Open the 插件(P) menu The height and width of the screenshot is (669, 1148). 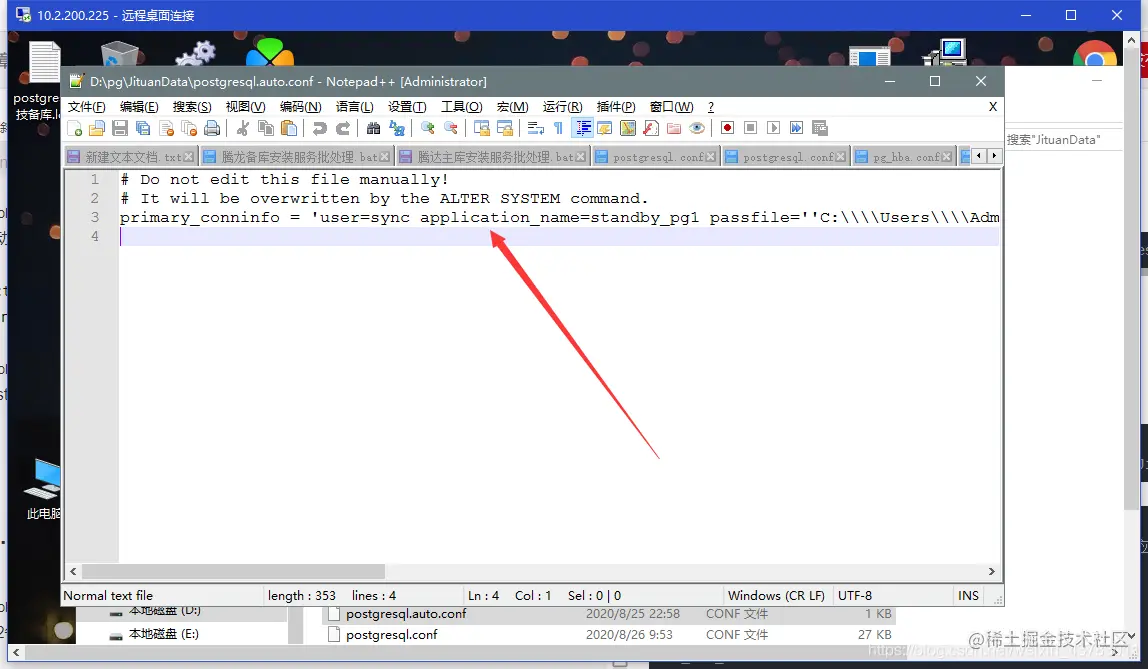tap(616, 107)
